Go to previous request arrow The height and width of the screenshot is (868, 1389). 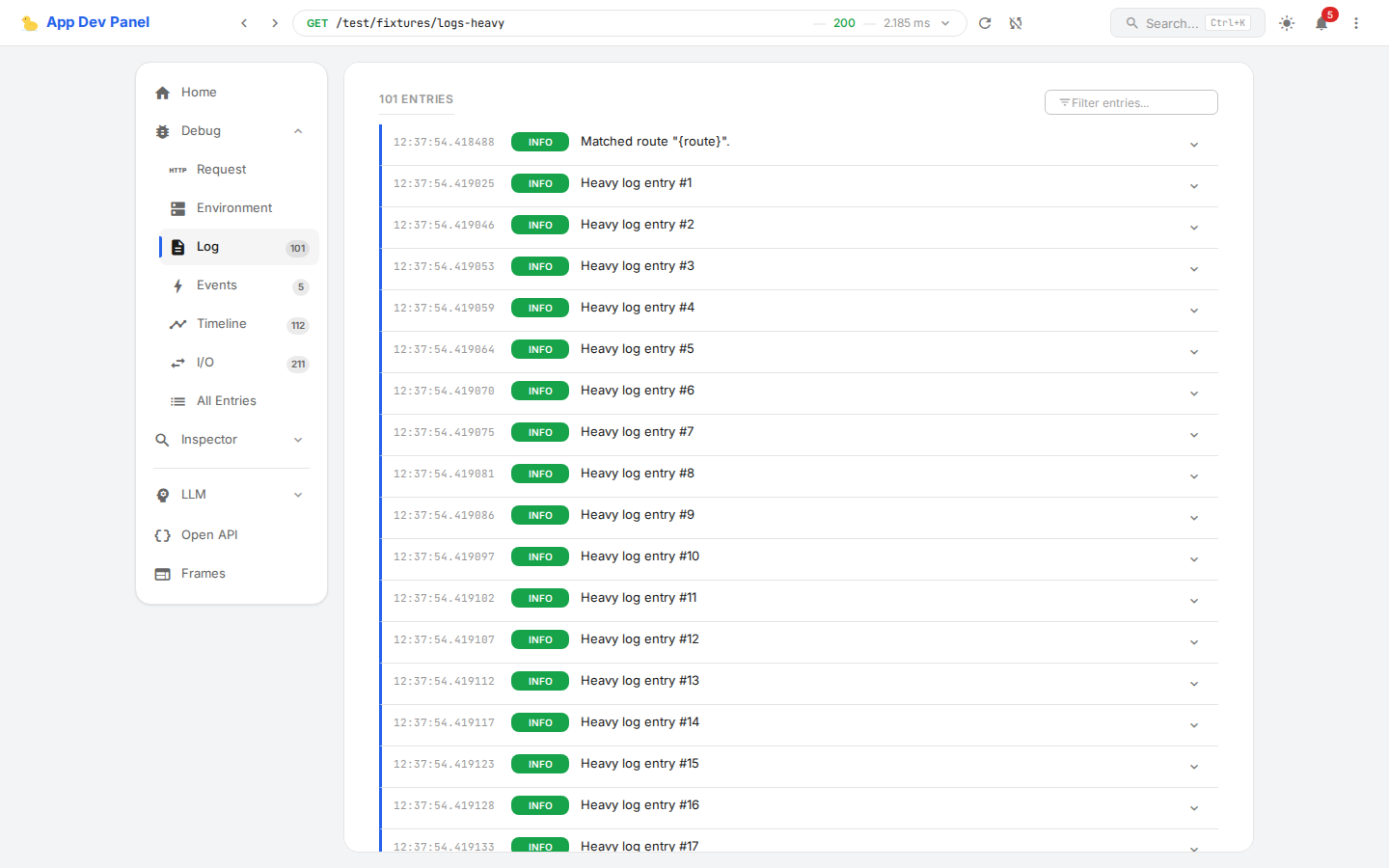click(x=244, y=23)
